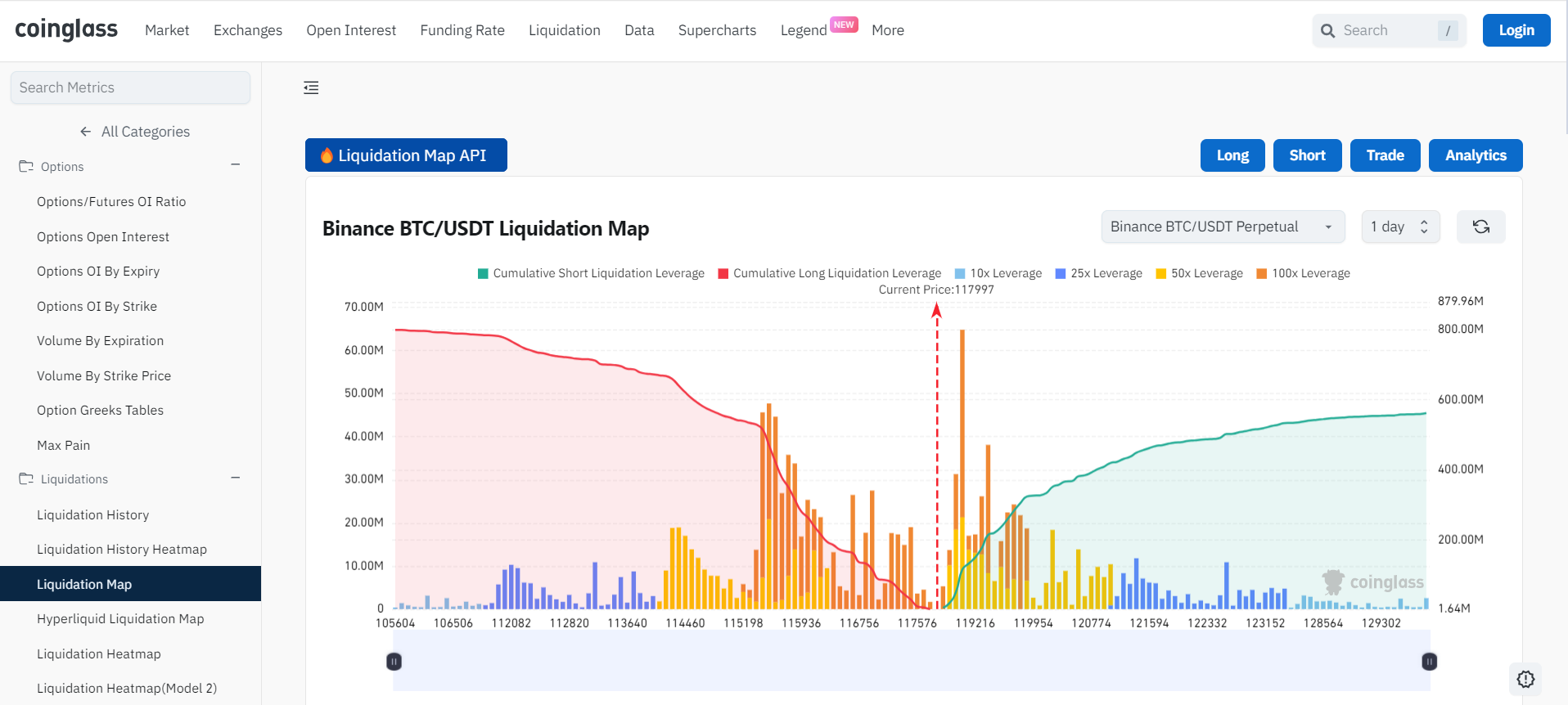Open the Supercharts menu
1568x705 pixels.
click(717, 30)
